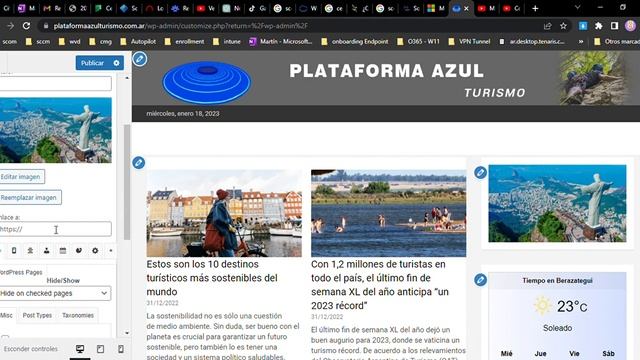Click the site padlock icon
The height and width of the screenshot is (360, 640).
(x=46, y=26)
